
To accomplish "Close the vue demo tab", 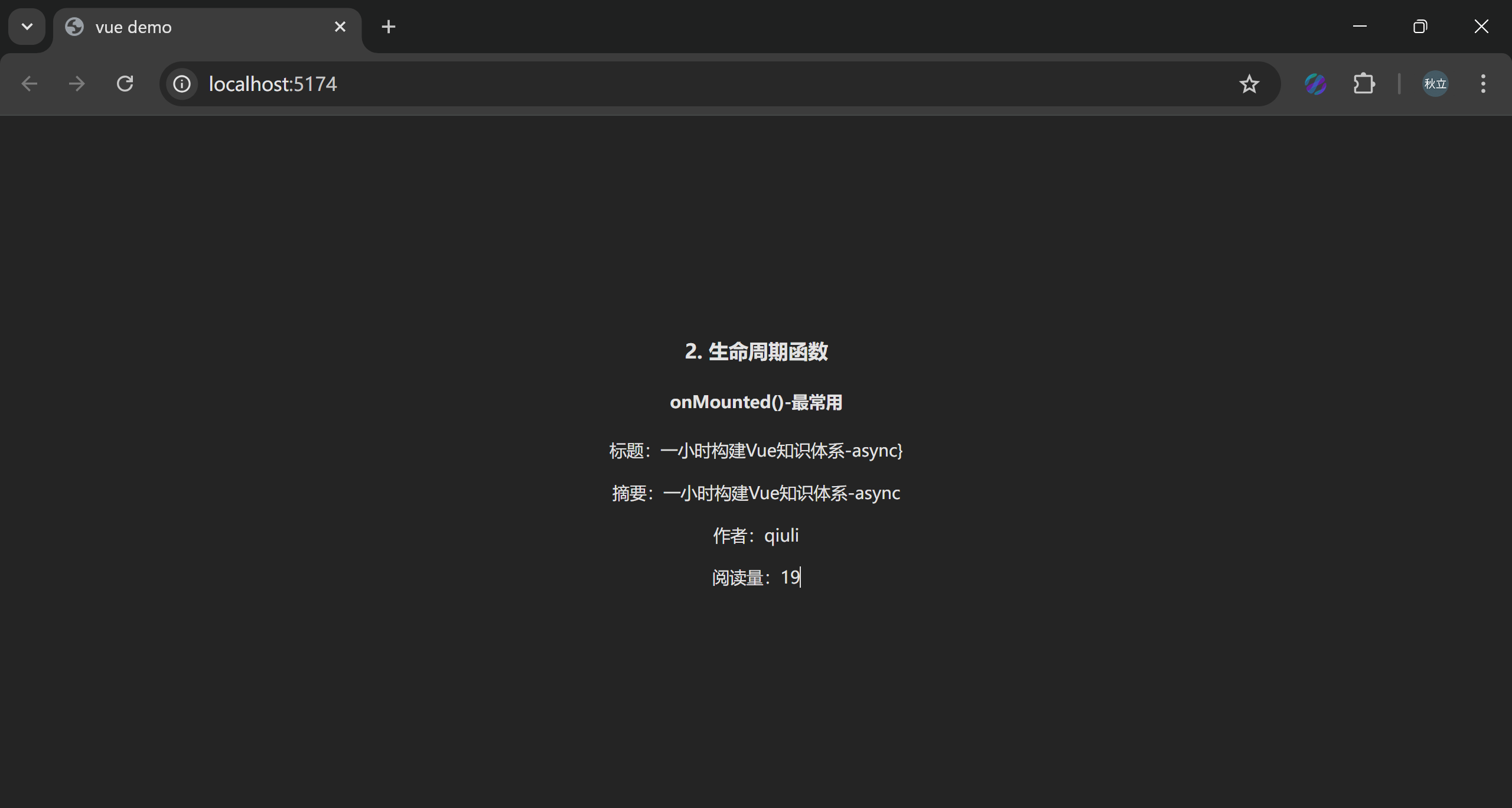I will click(340, 27).
